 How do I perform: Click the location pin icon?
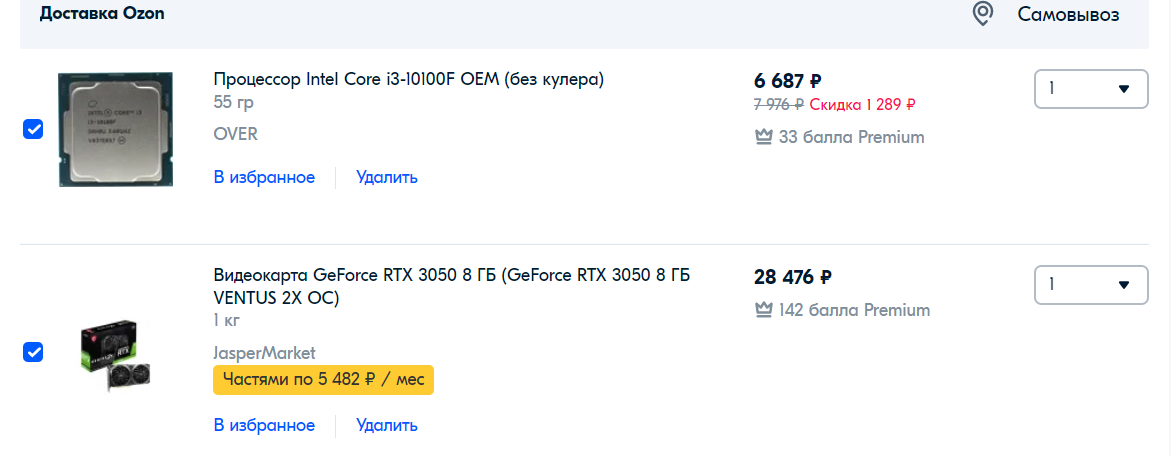click(983, 14)
